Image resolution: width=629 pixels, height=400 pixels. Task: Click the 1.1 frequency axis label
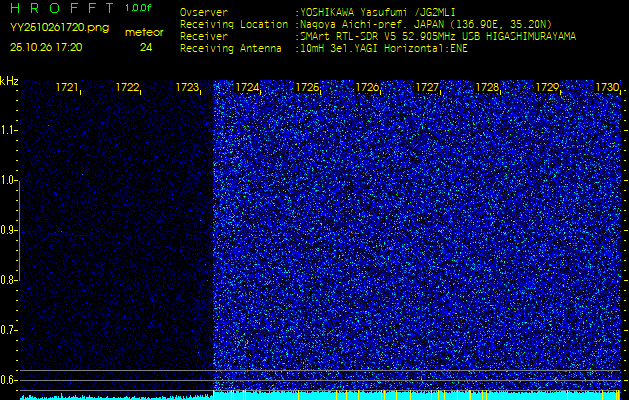tap(7, 130)
